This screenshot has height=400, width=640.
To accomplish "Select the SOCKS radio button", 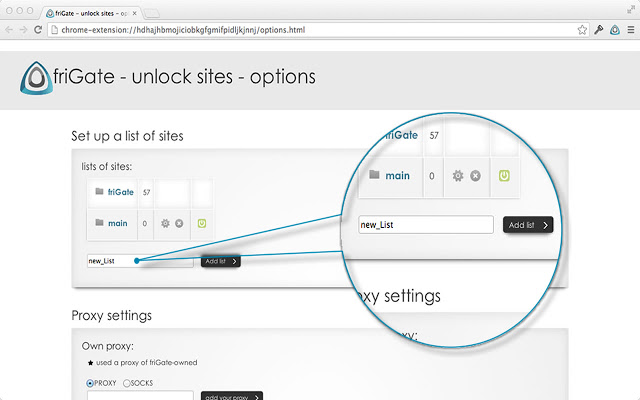I will tap(126, 383).
